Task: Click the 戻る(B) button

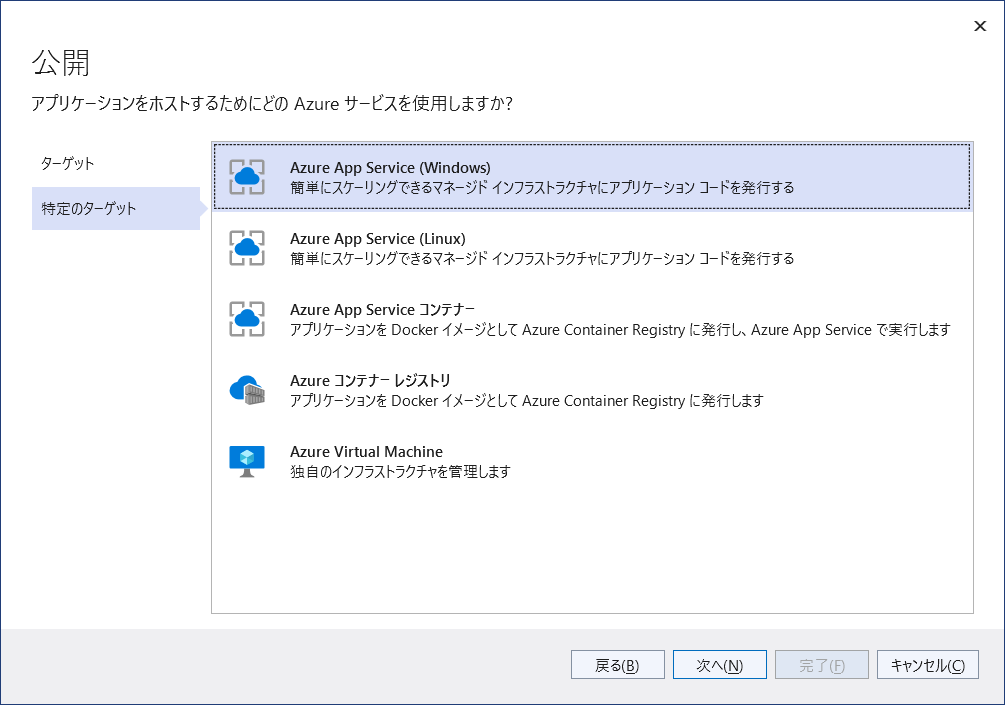Action: point(617,664)
